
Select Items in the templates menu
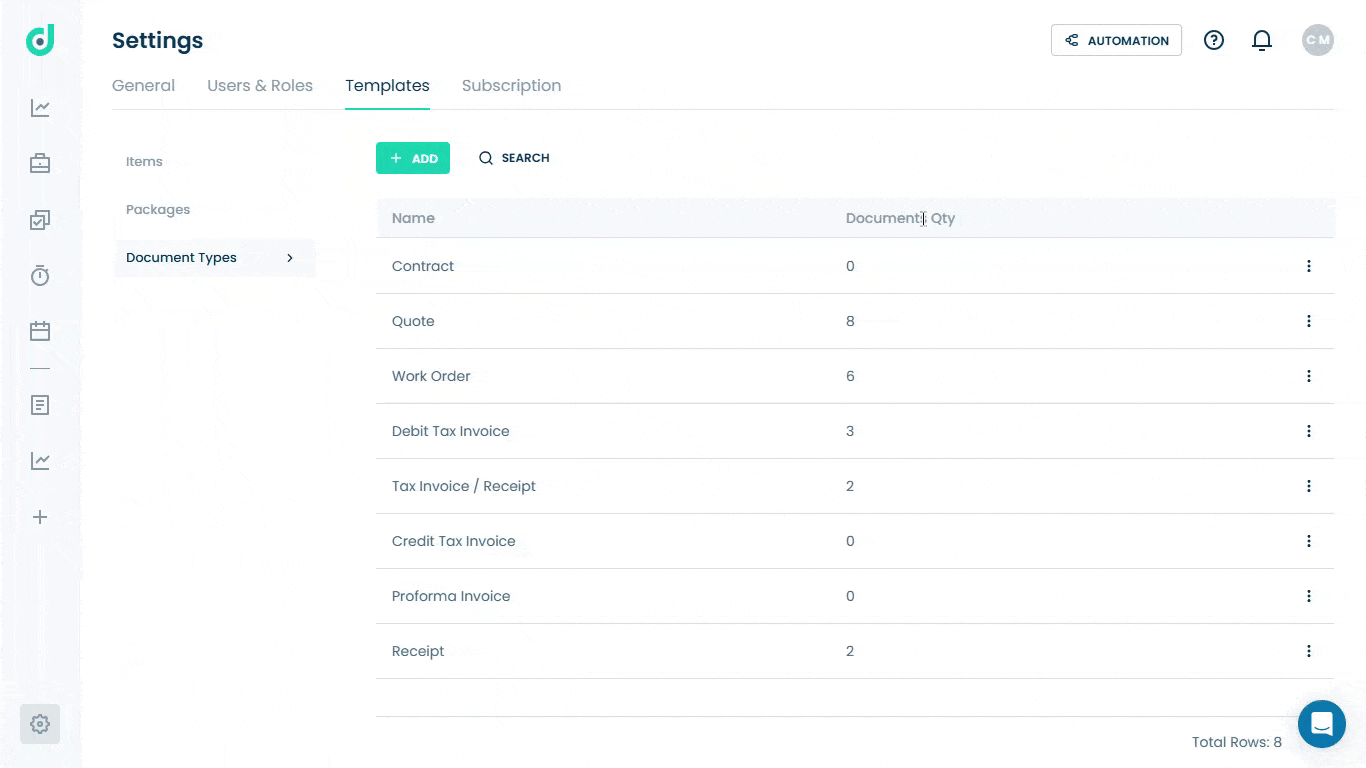pyautogui.click(x=144, y=161)
